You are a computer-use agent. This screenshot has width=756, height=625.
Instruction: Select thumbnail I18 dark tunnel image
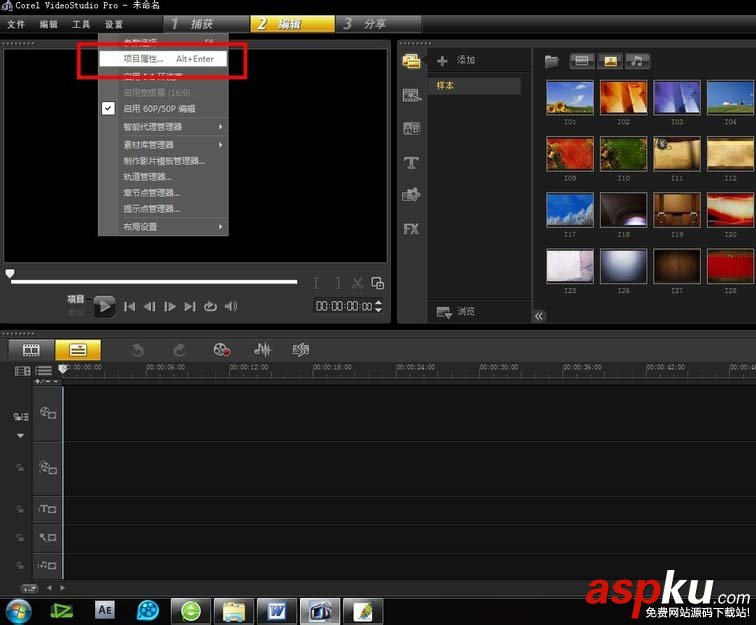(x=623, y=210)
